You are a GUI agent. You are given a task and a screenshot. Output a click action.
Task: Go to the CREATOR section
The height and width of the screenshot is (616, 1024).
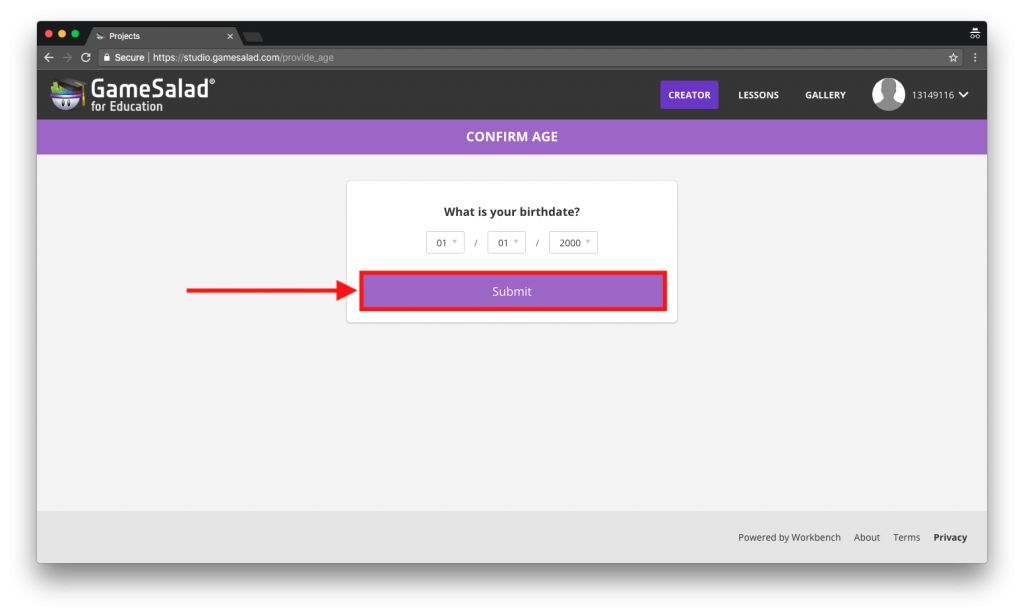[x=689, y=95]
